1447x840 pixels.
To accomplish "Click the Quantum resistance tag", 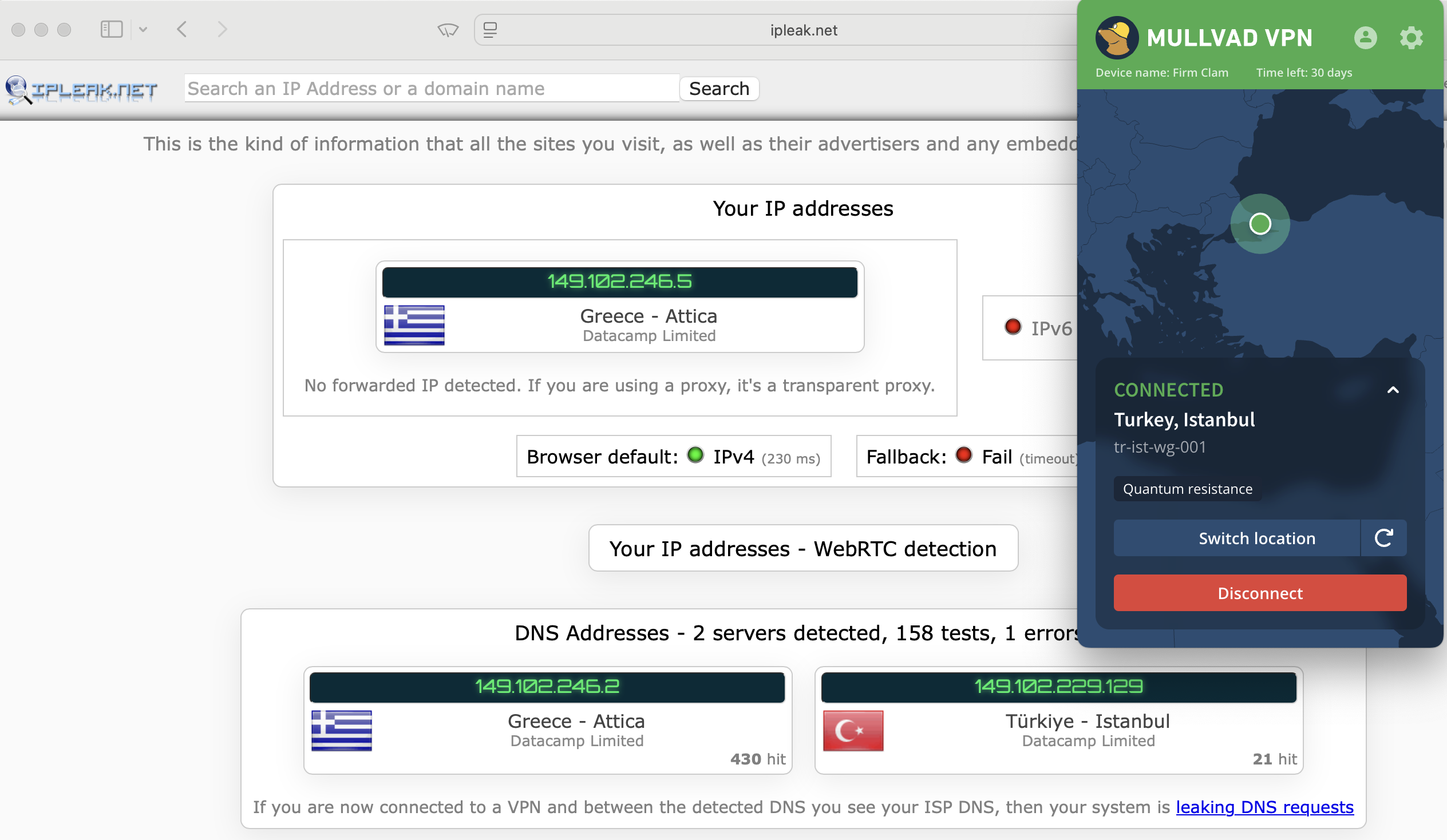I will pyautogui.click(x=1187, y=489).
